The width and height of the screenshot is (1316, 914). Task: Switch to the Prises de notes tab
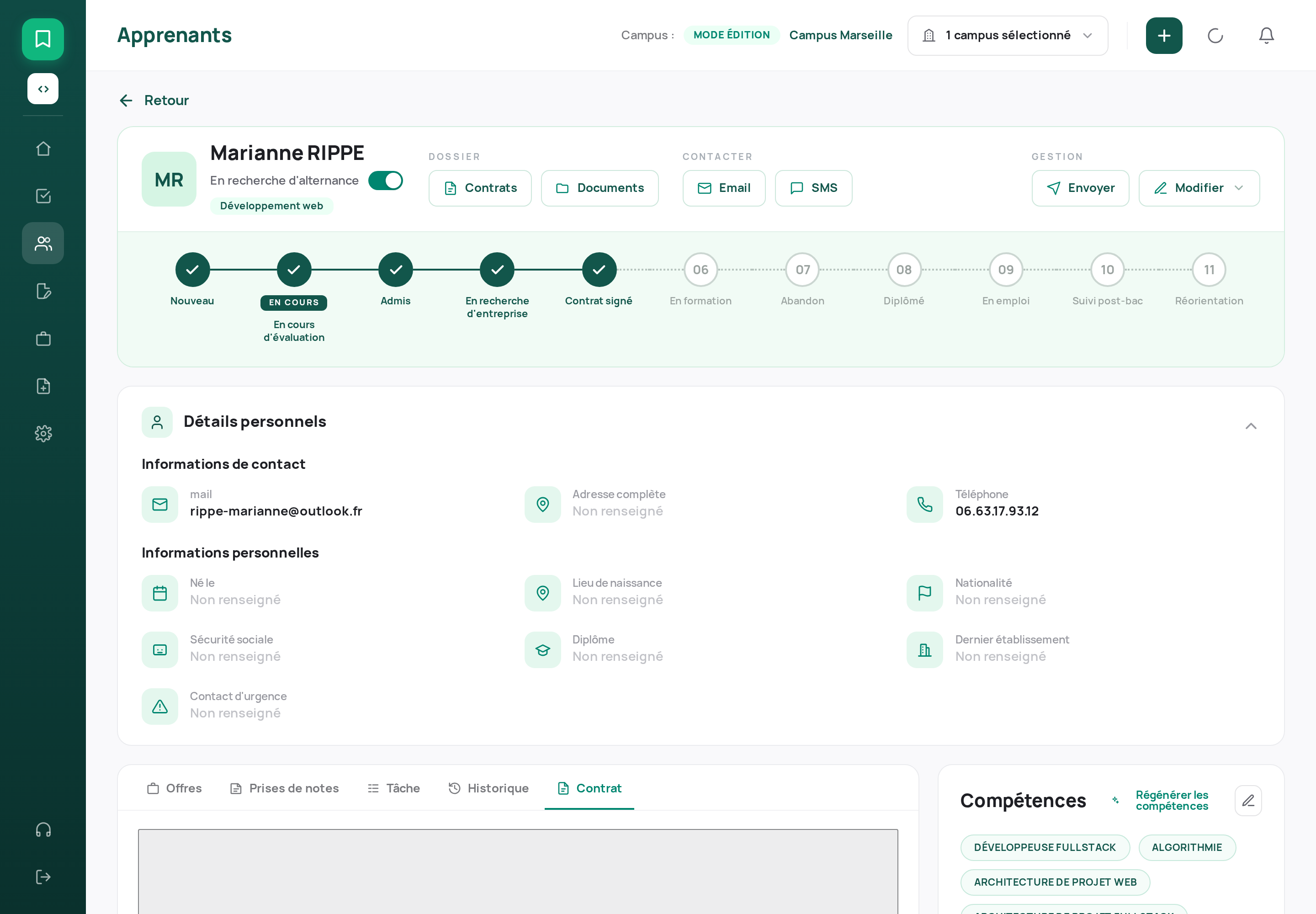[x=284, y=788]
